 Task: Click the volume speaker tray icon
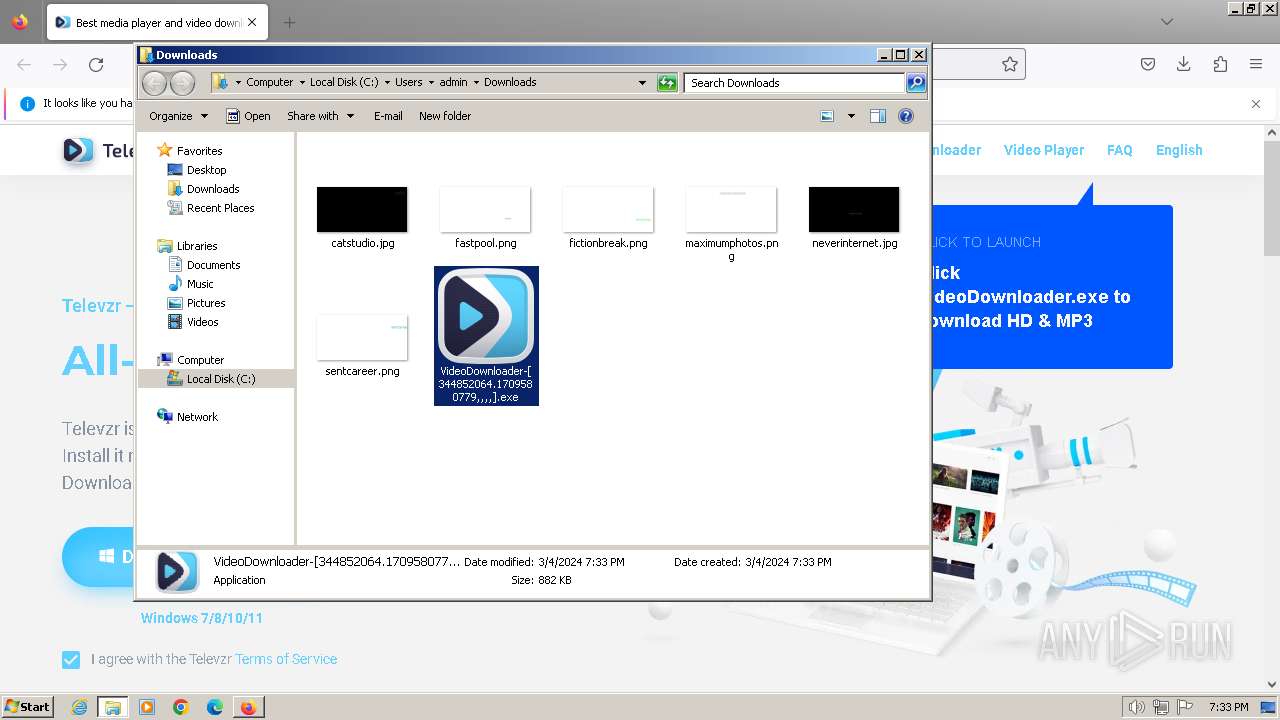click(x=1136, y=707)
